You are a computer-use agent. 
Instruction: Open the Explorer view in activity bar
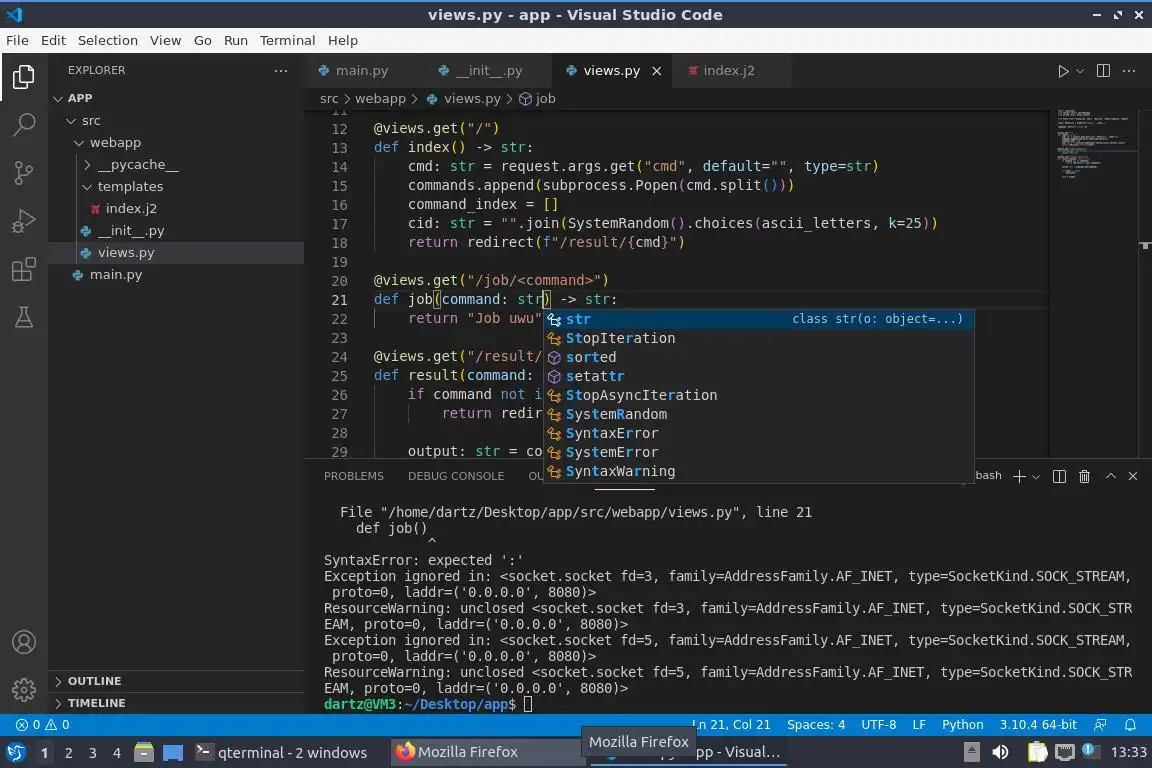pyautogui.click(x=24, y=76)
